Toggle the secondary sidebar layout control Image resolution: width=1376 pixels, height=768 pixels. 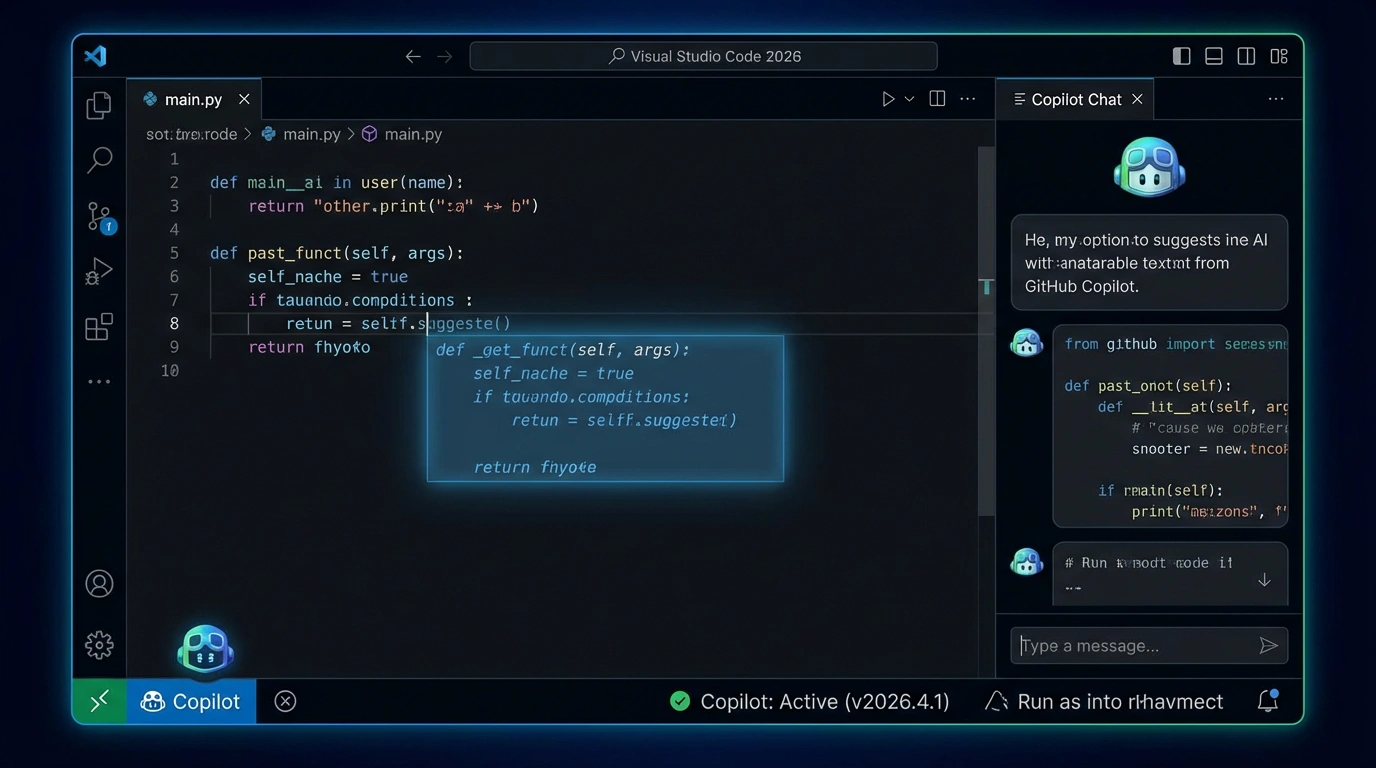(x=1246, y=56)
